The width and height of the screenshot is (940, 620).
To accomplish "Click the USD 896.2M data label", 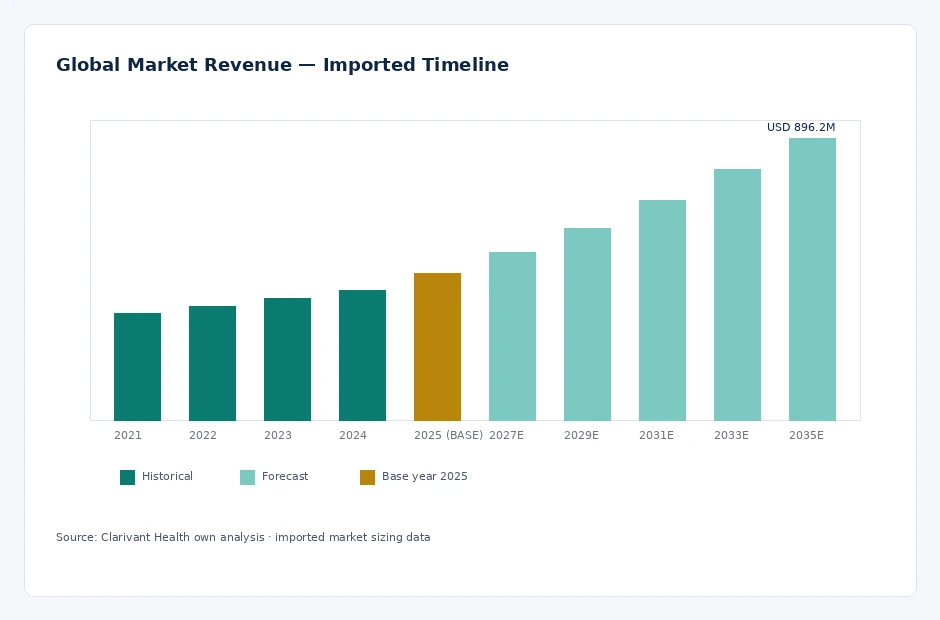I will point(801,127).
